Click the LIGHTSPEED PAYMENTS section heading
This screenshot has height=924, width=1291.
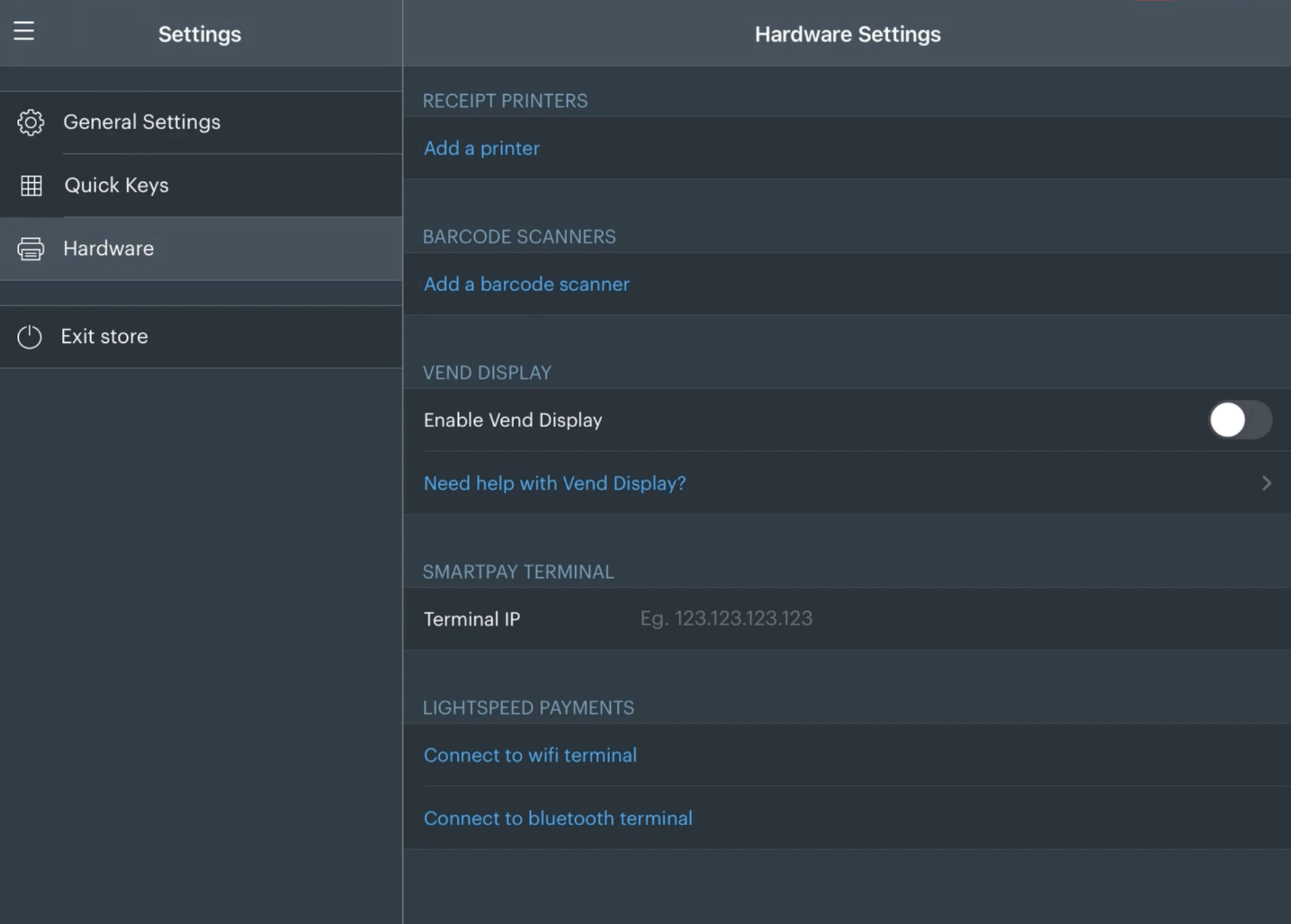pos(528,707)
